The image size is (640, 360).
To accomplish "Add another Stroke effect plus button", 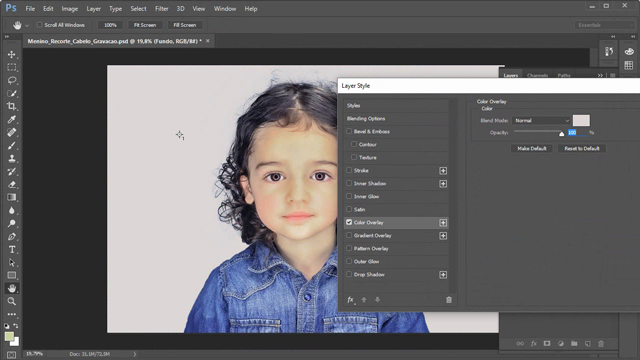I will [x=443, y=171].
